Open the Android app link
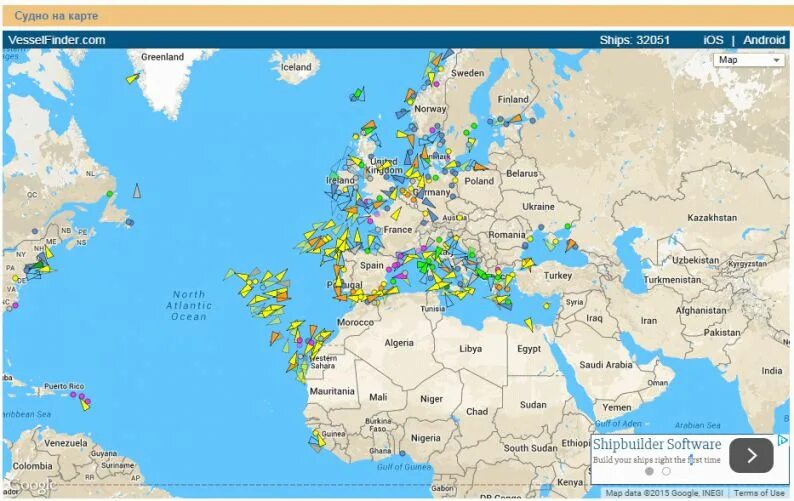Screen dimensions: 794x501 pyautogui.click(x=764, y=40)
